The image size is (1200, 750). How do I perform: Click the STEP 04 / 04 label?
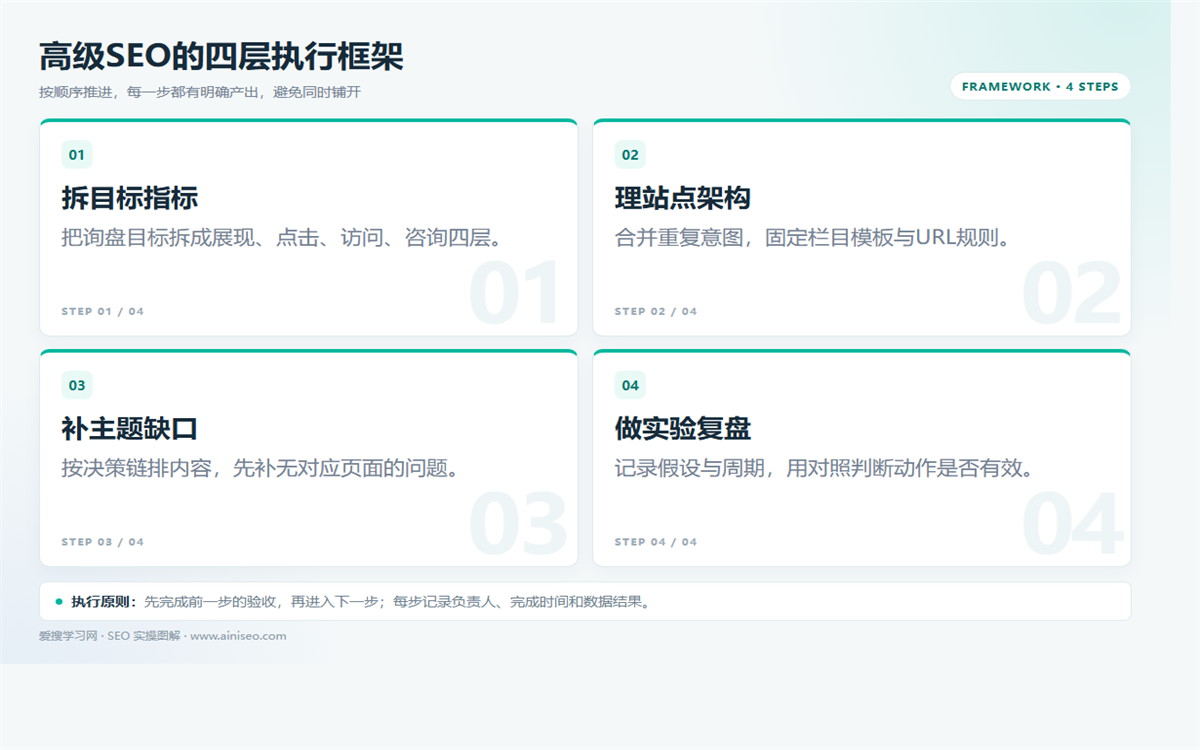[x=656, y=542]
